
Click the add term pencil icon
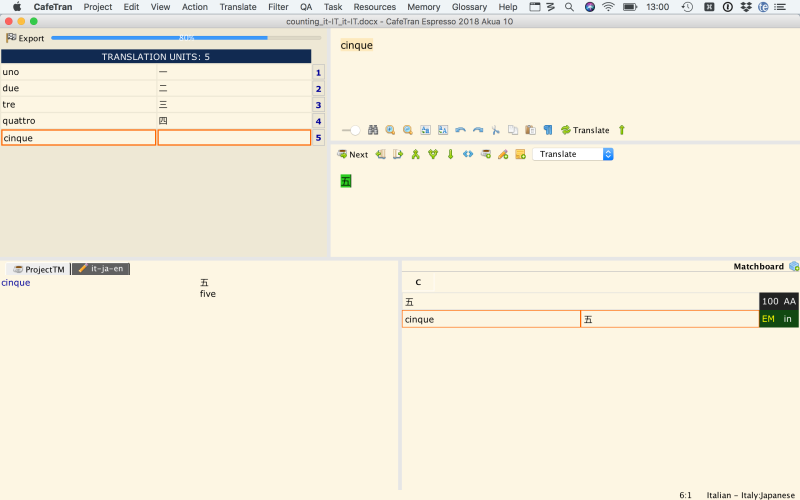tap(503, 154)
